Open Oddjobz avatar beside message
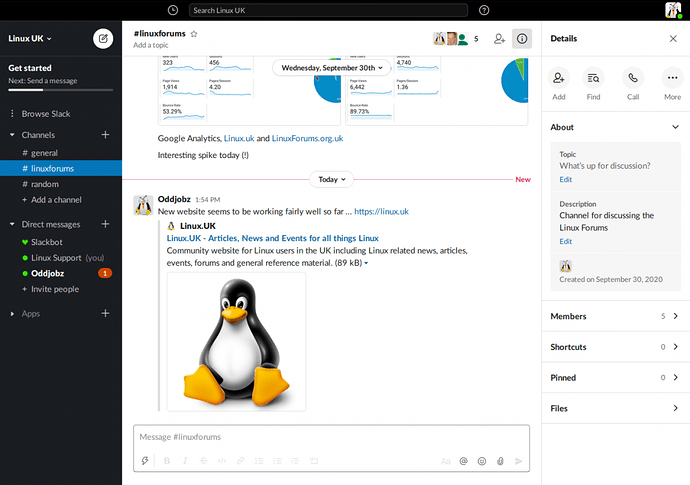The image size is (690, 485). (143, 205)
